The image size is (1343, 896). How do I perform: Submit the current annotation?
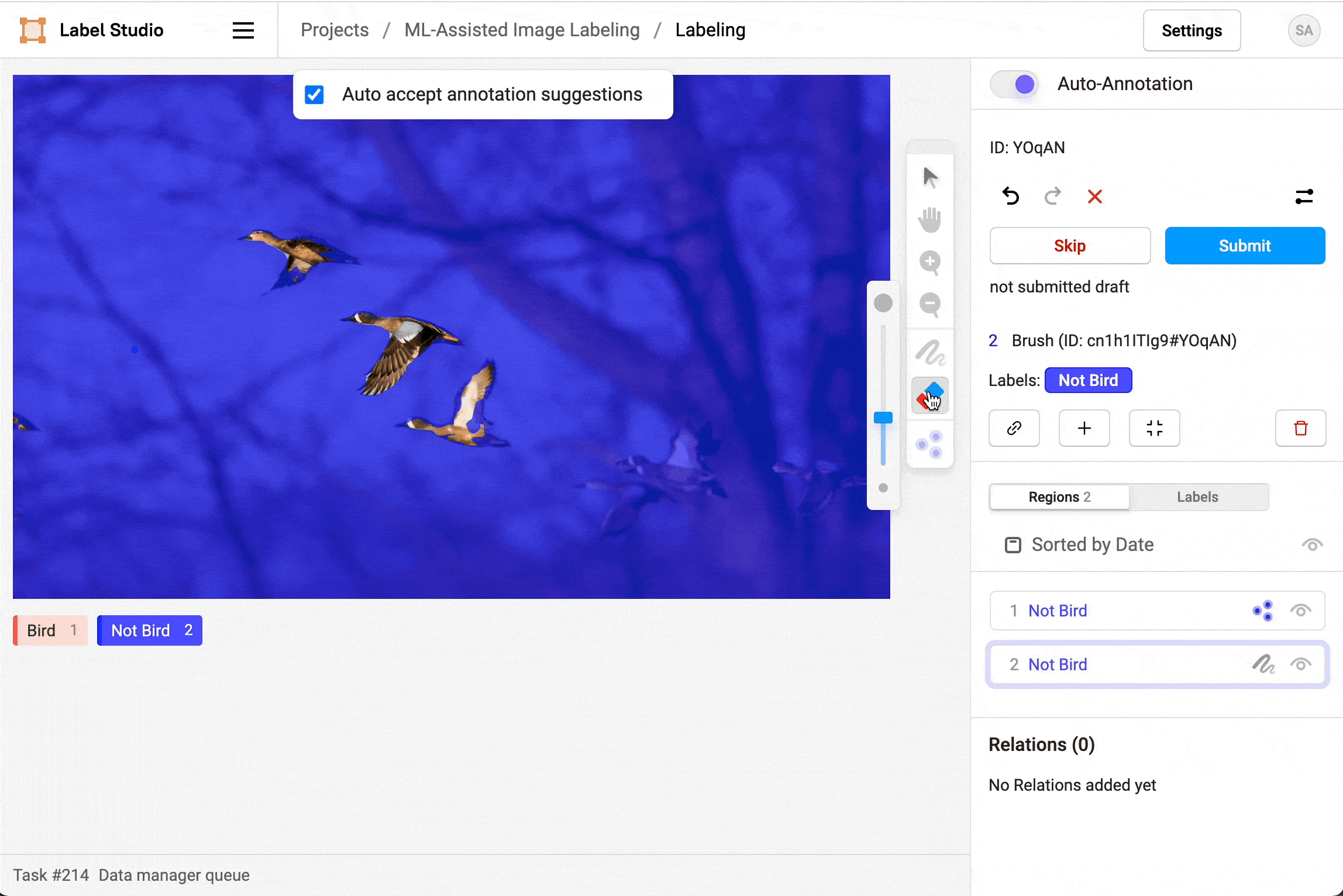1245,245
